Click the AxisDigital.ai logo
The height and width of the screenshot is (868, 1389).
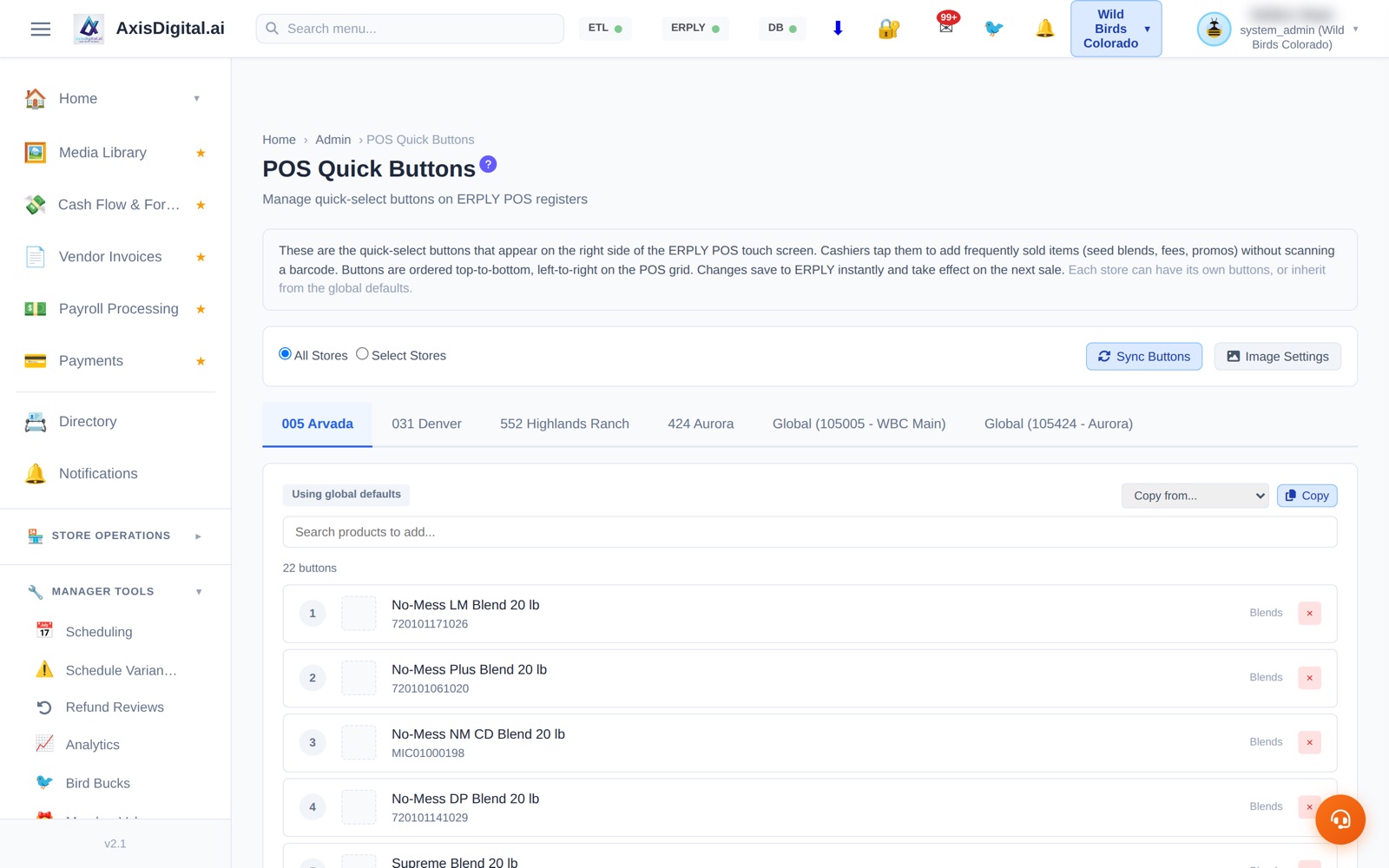pos(89,29)
